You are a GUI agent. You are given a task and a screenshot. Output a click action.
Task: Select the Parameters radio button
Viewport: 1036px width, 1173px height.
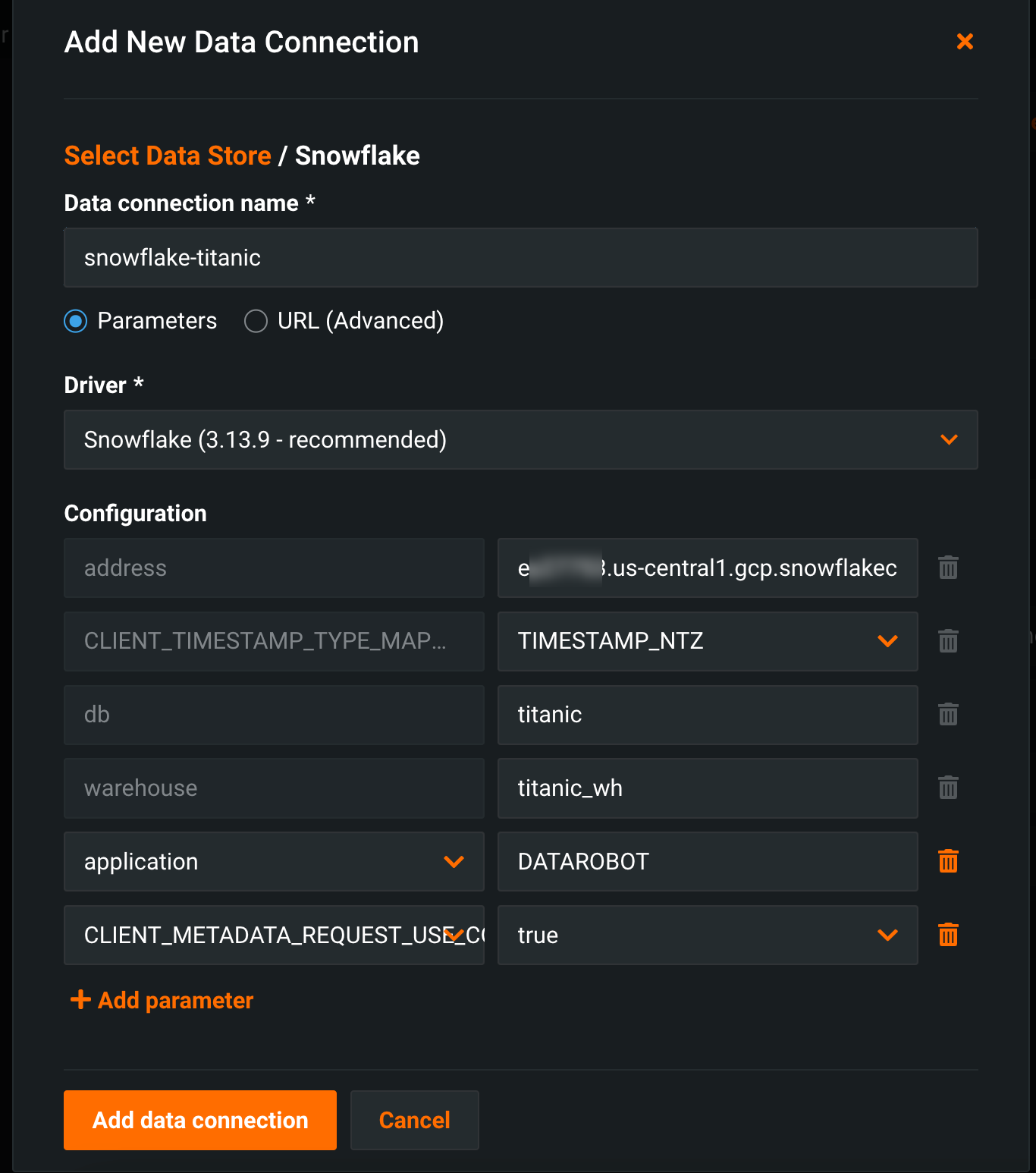click(x=76, y=321)
